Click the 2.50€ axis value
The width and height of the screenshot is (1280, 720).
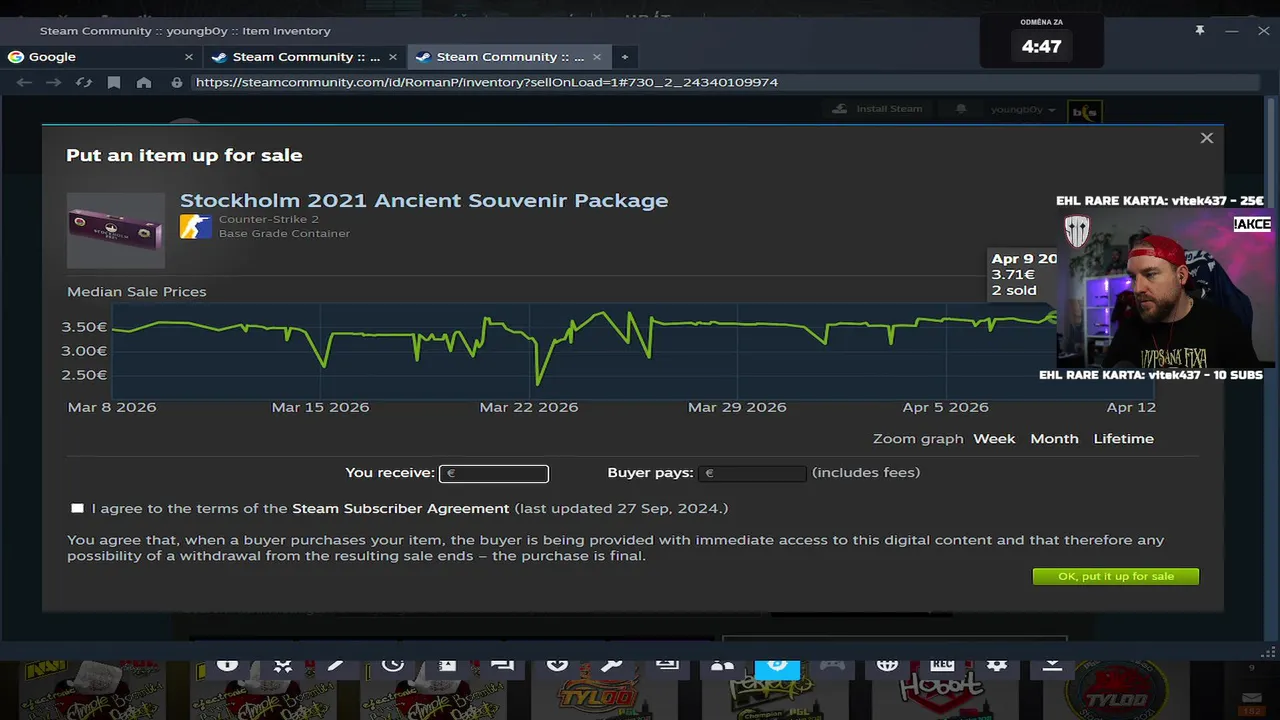point(84,375)
